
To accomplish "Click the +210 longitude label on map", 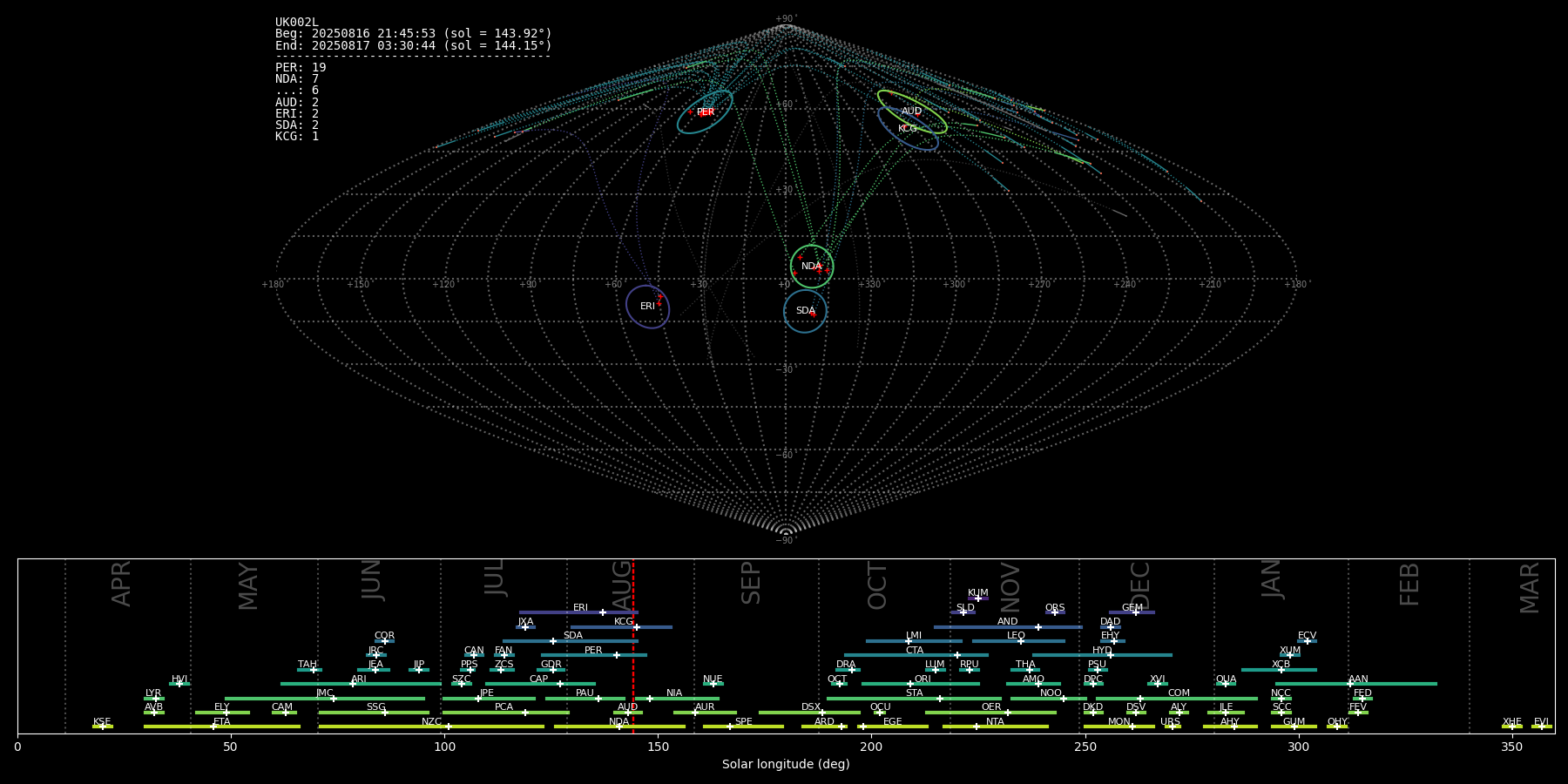I will pos(1210,285).
